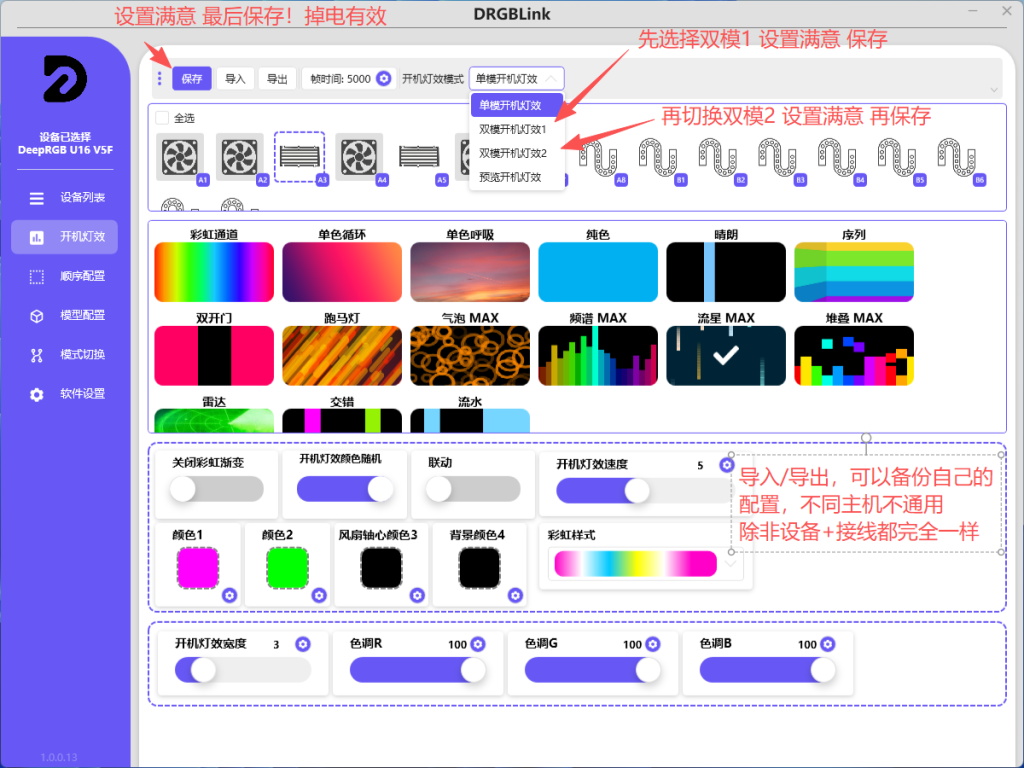Screen dimensions: 1024x768
Task: Click the green 颜色2 color swatch
Action: [287, 568]
